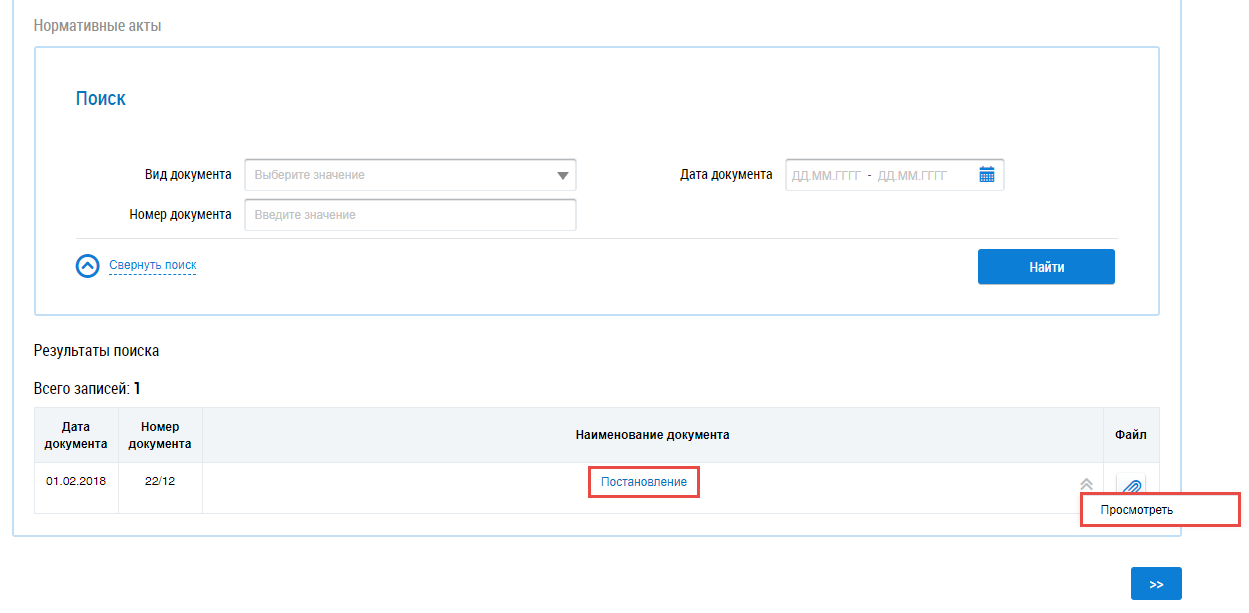This screenshot has height=613, width=1249.
Task: Expand the Вид документа dropdown arrow
Action: pyautogui.click(x=563, y=176)
